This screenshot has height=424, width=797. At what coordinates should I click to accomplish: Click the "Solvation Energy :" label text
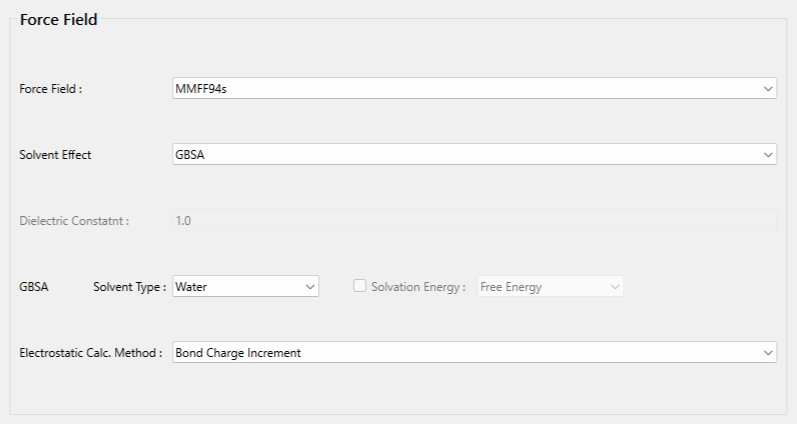pyautogui.click(x=418, y=286)
